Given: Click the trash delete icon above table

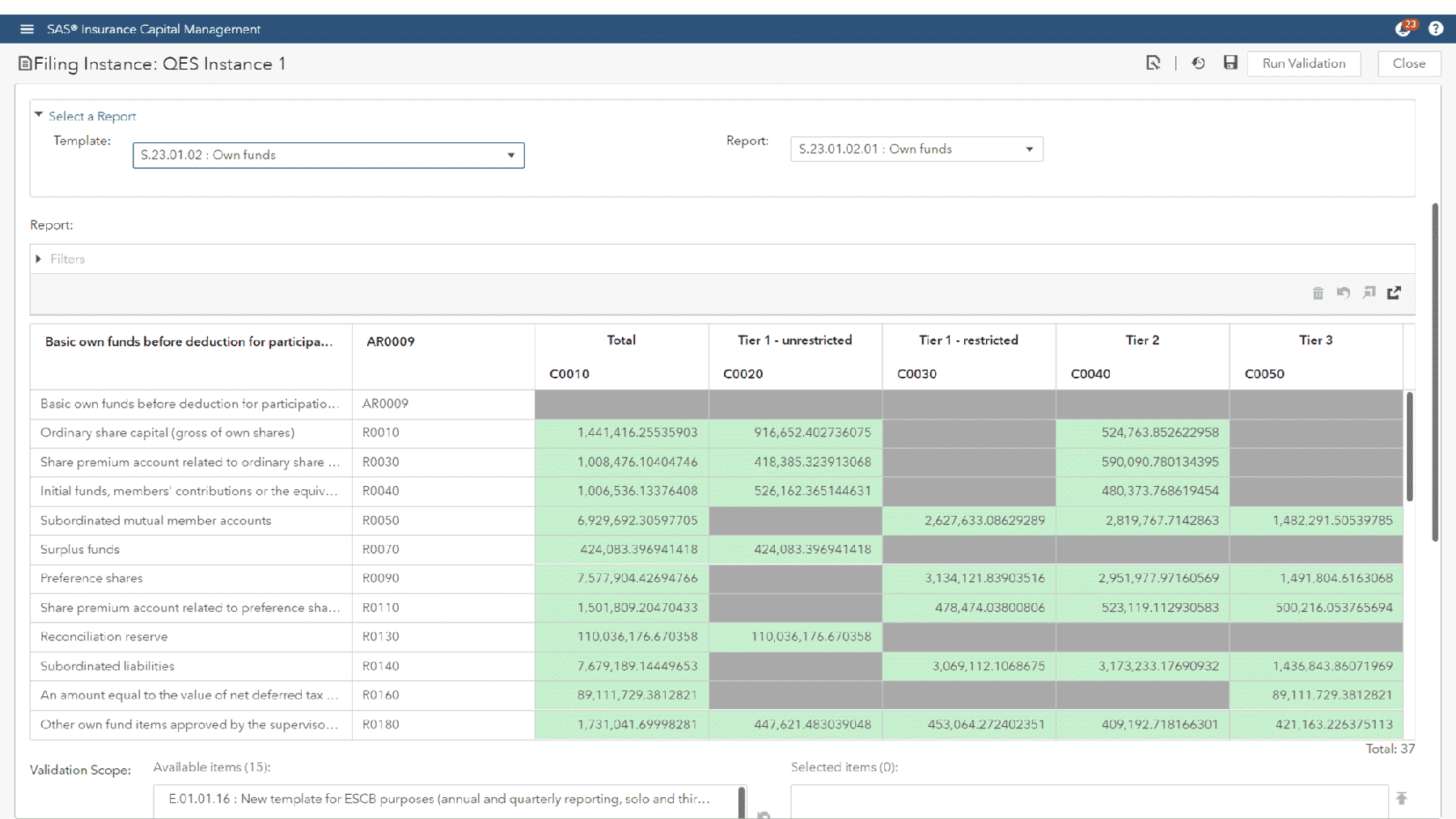Looking at the screenshot, I should pos(1318,293).
